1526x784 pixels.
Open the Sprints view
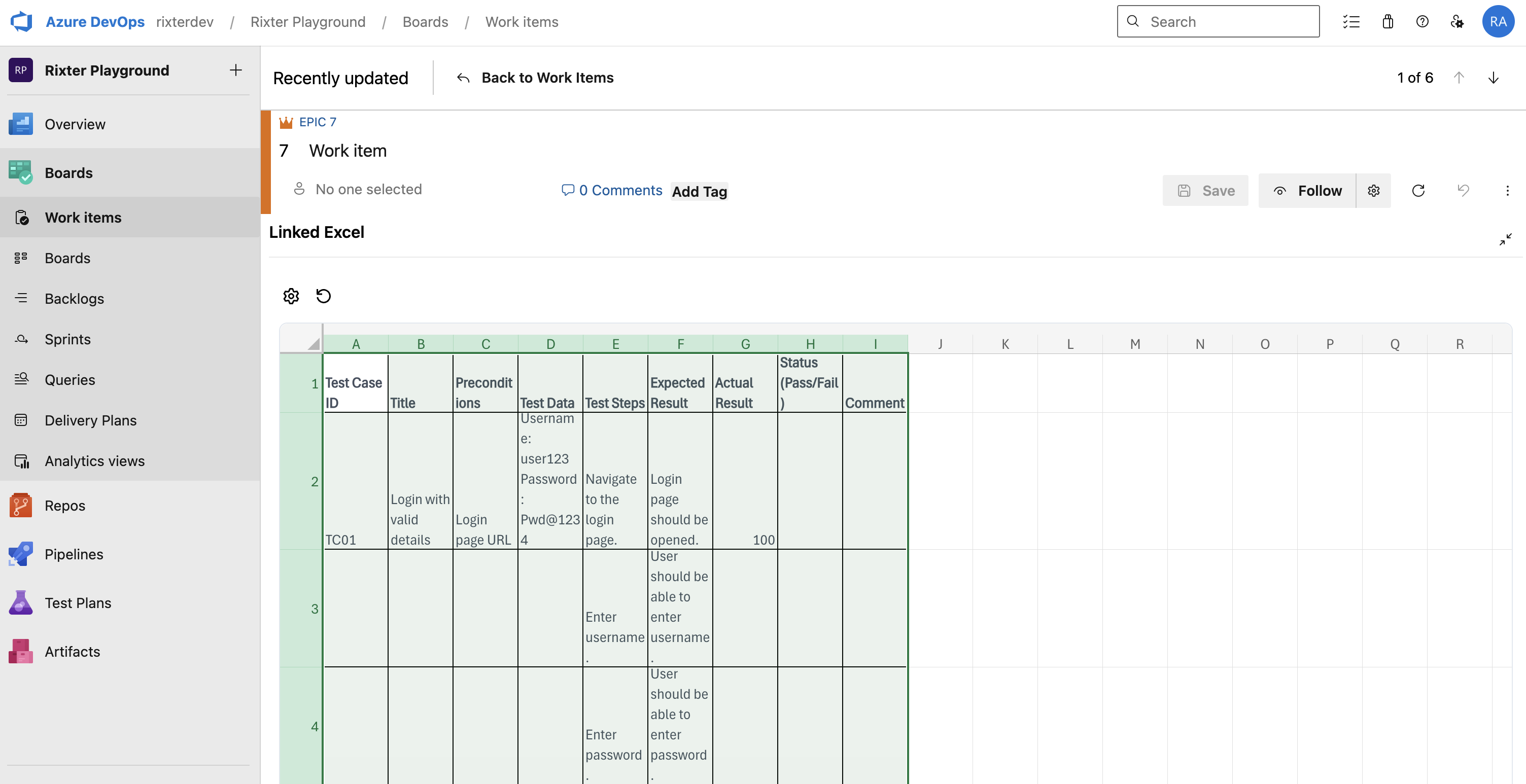click(67, 339)
